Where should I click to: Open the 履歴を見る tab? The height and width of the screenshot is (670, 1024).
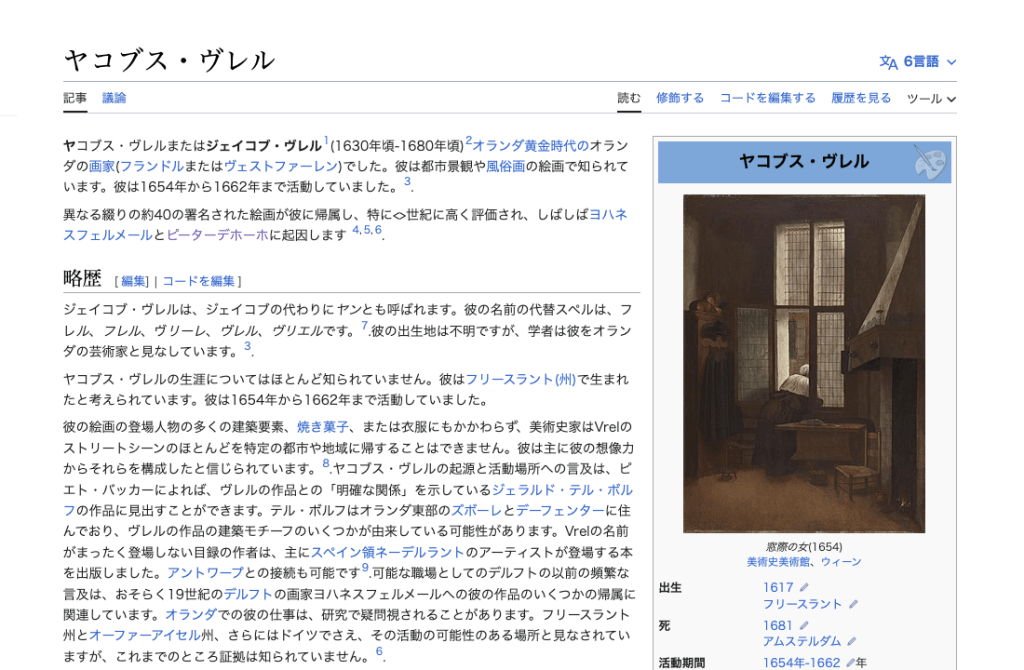(860, 98)
